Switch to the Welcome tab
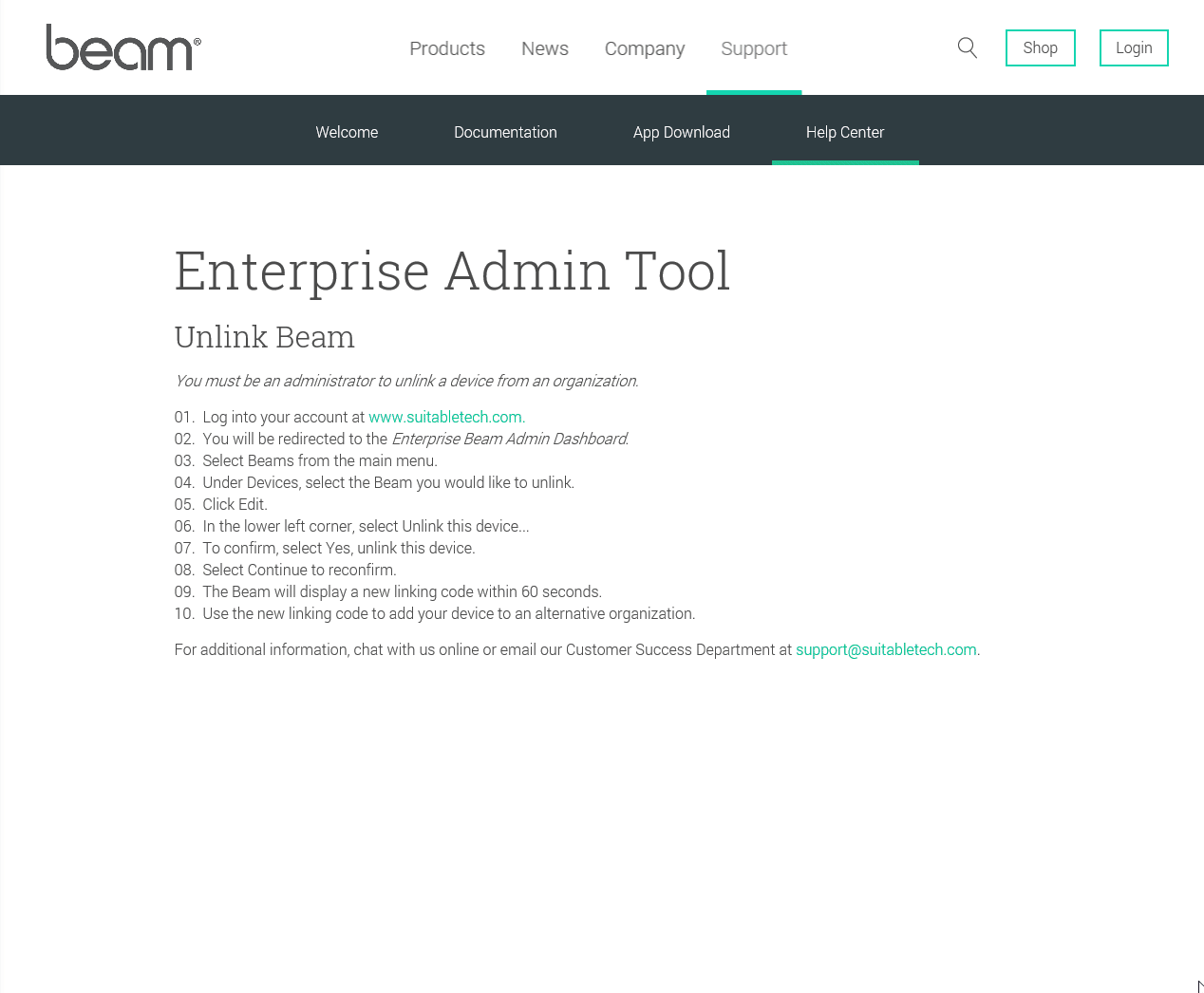This screenshot has height=993, width=1204. (347, 132)
